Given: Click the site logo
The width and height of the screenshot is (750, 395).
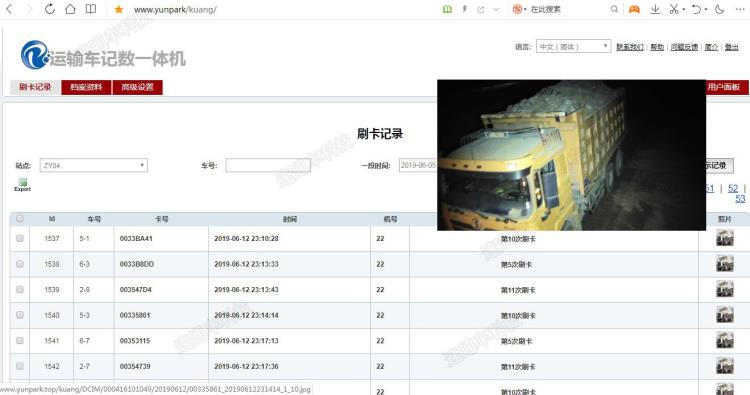Looking at the screenshot, I should click(x=103, y=55).
